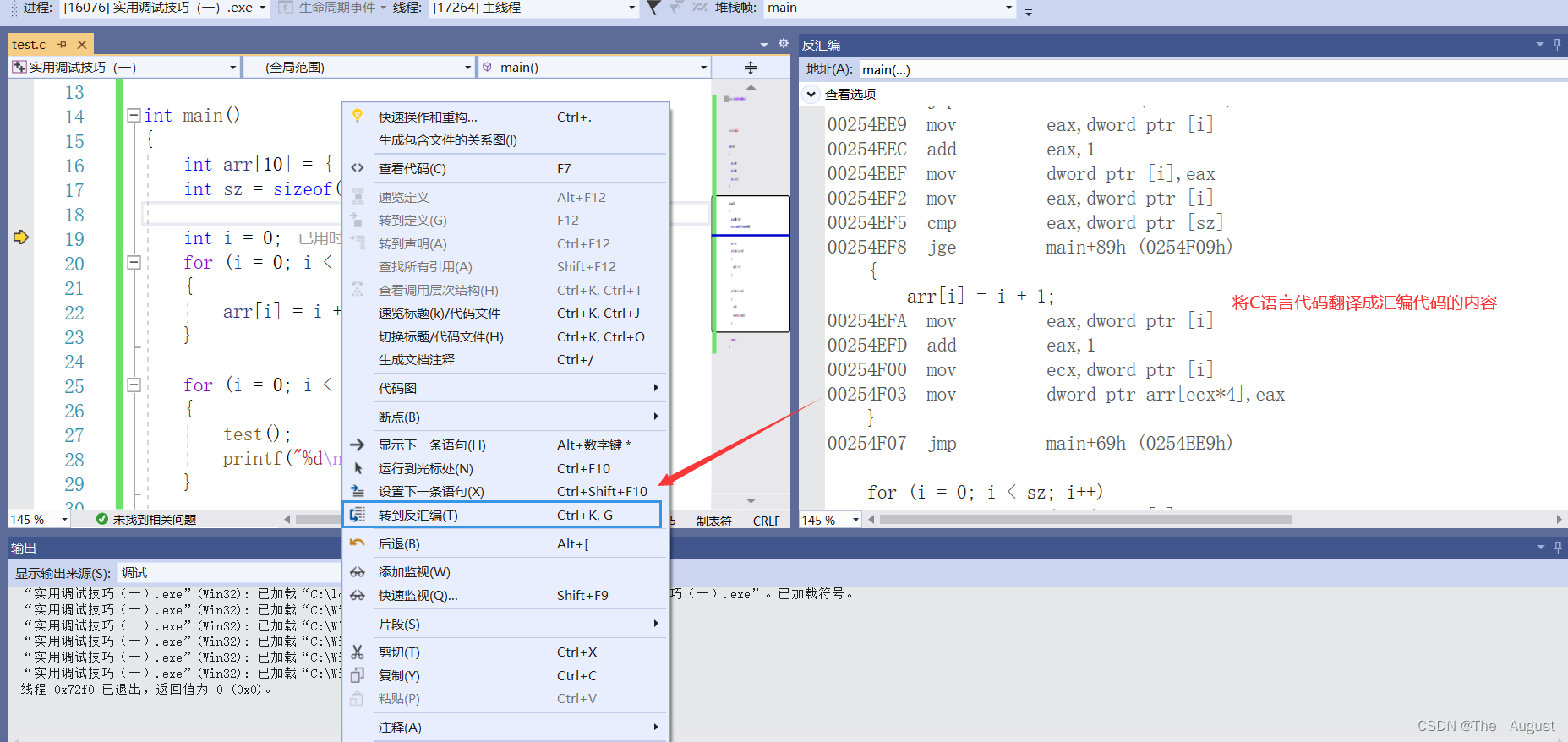Click address 00254EF8 jge line
The height and width of the screenshot is (742, 1568).
click(1030, 247)
